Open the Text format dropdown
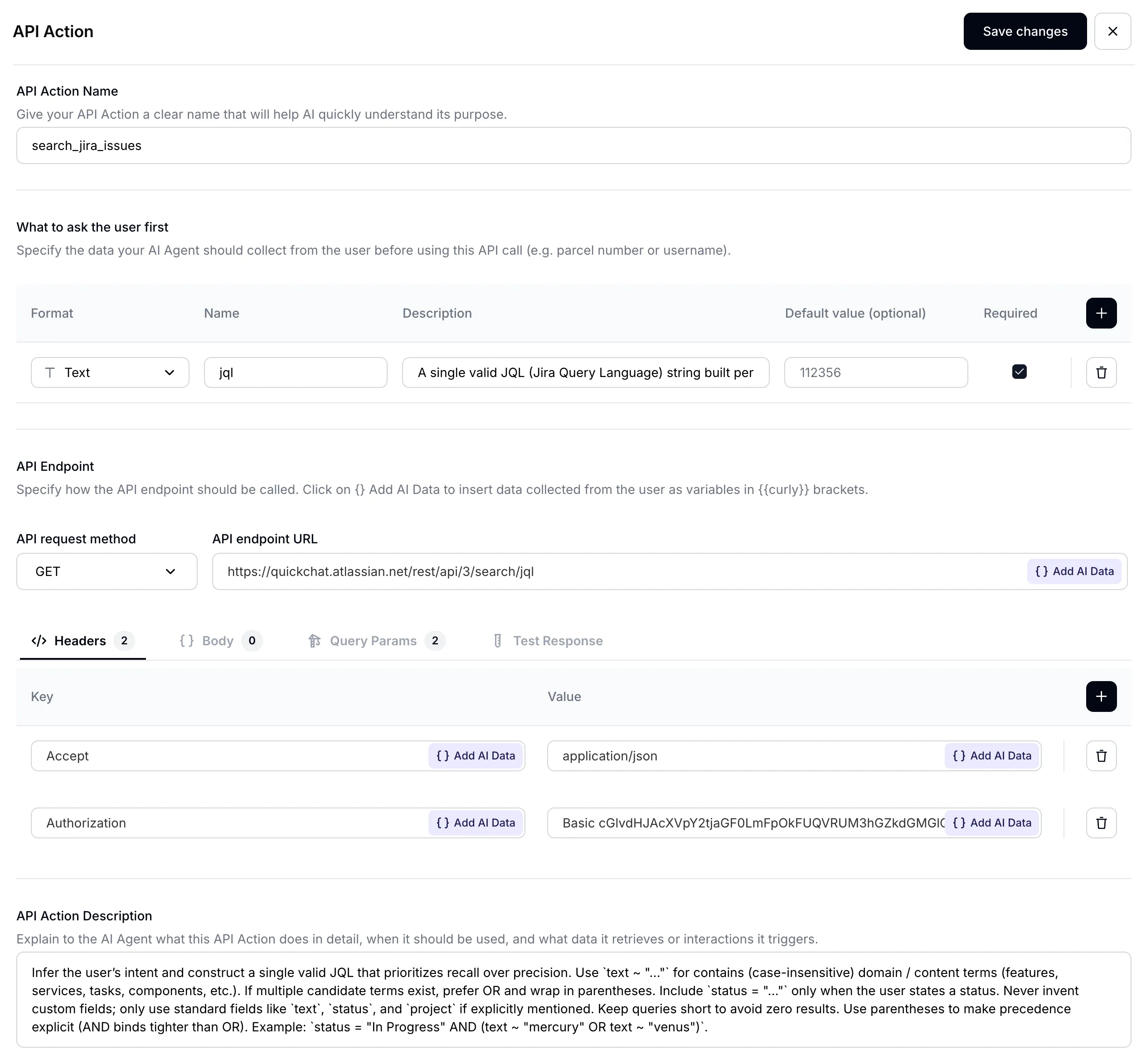Image resolution: width=1146 pixels, height=1064 pixels. tap(109, 372)
